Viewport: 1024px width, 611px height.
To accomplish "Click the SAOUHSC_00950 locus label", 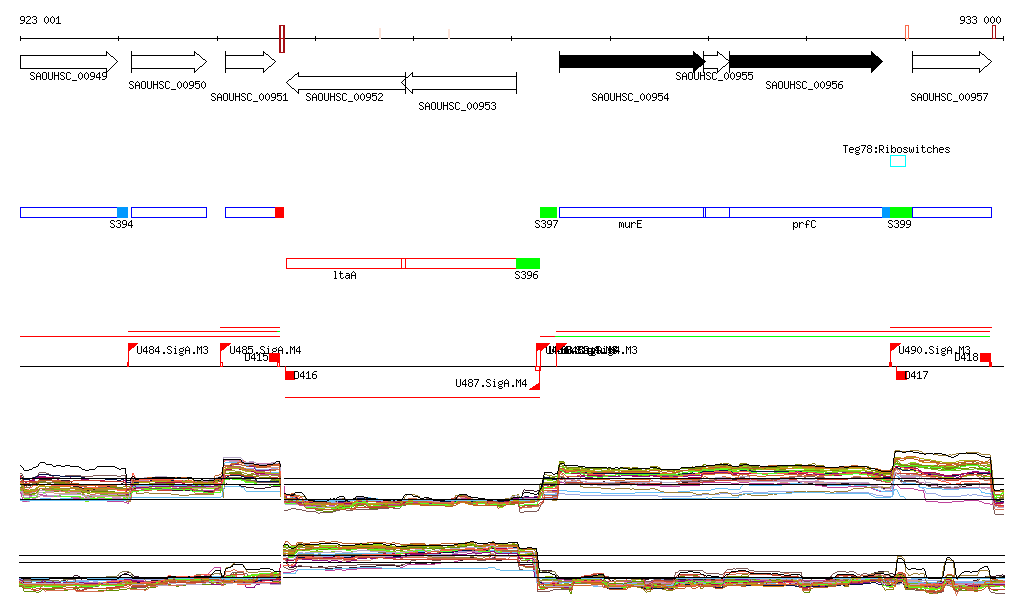I will coord(167,86).
